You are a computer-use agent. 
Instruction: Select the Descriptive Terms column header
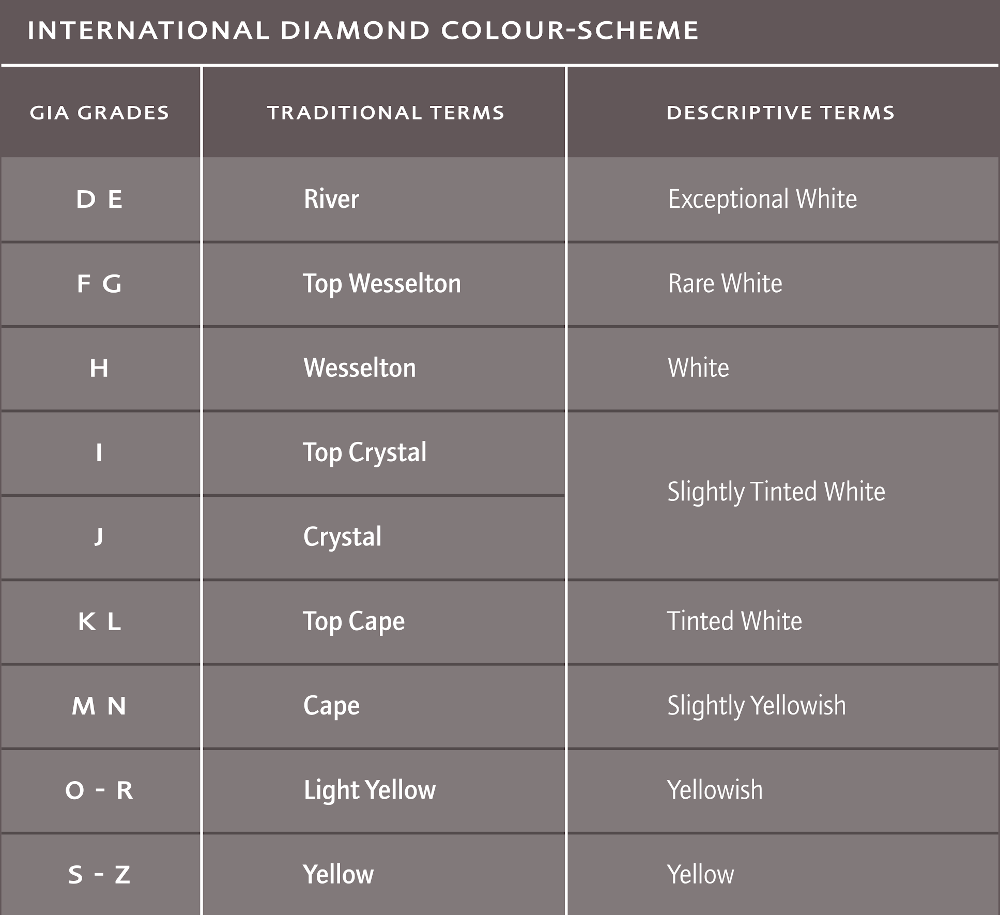(780, 112)
